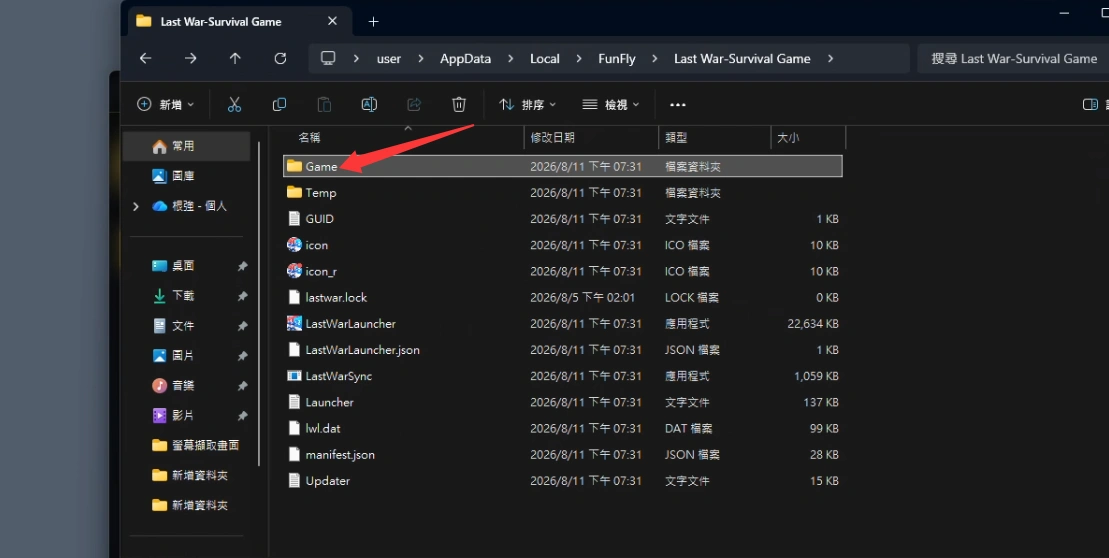Sort by 大小 column header
Viewport: 1109px width, 558px height.
pos(808,138)
